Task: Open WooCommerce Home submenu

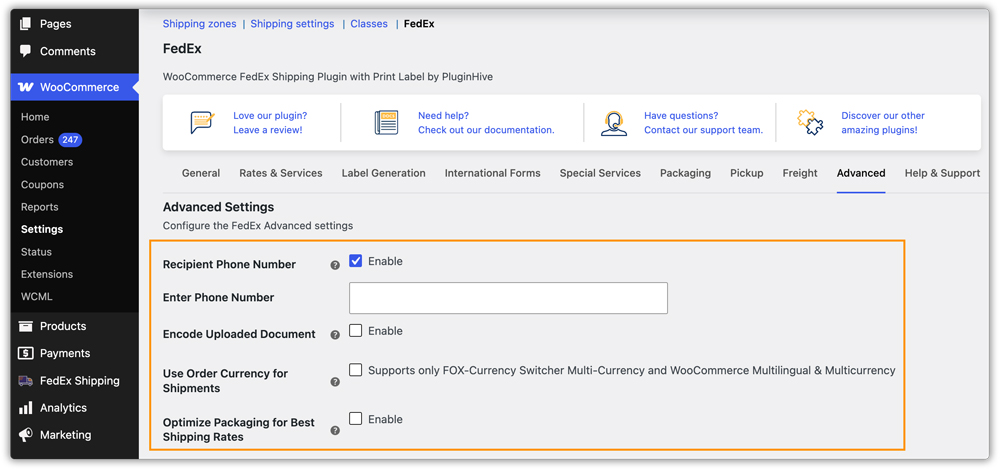Action: pos(35,117)
